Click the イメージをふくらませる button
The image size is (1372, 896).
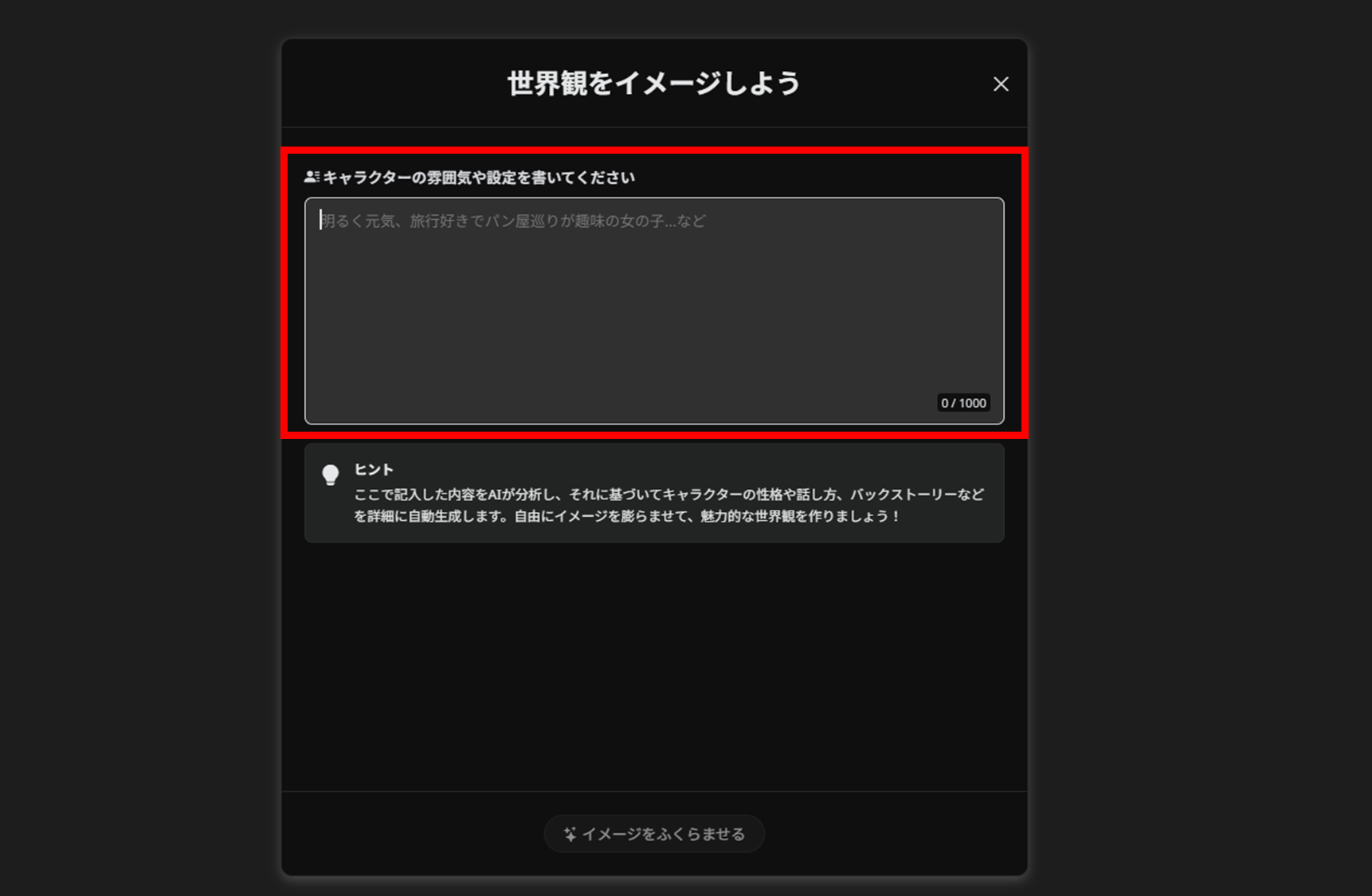(654, 834)
